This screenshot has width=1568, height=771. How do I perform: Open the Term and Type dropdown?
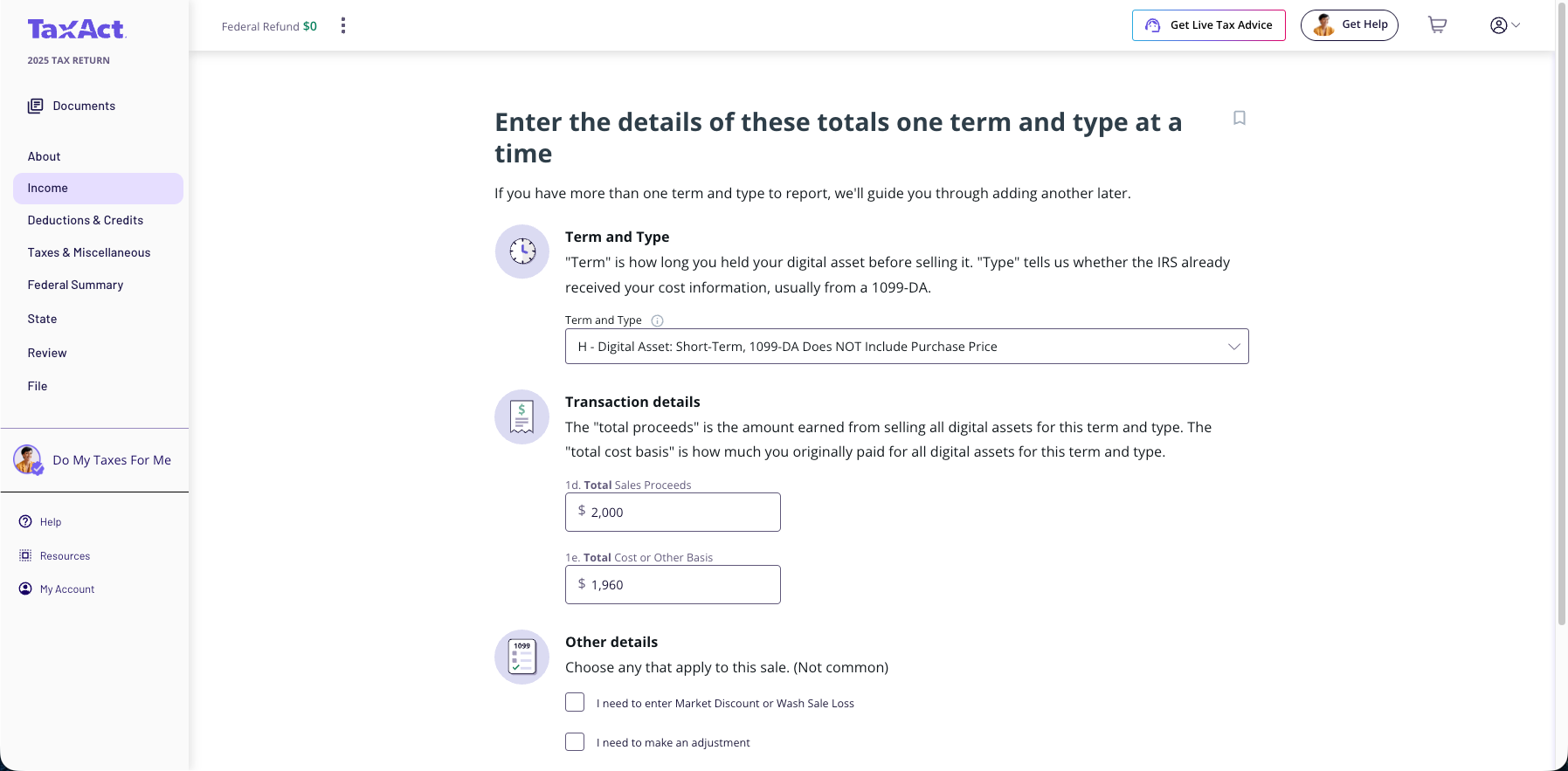point(906,347)
